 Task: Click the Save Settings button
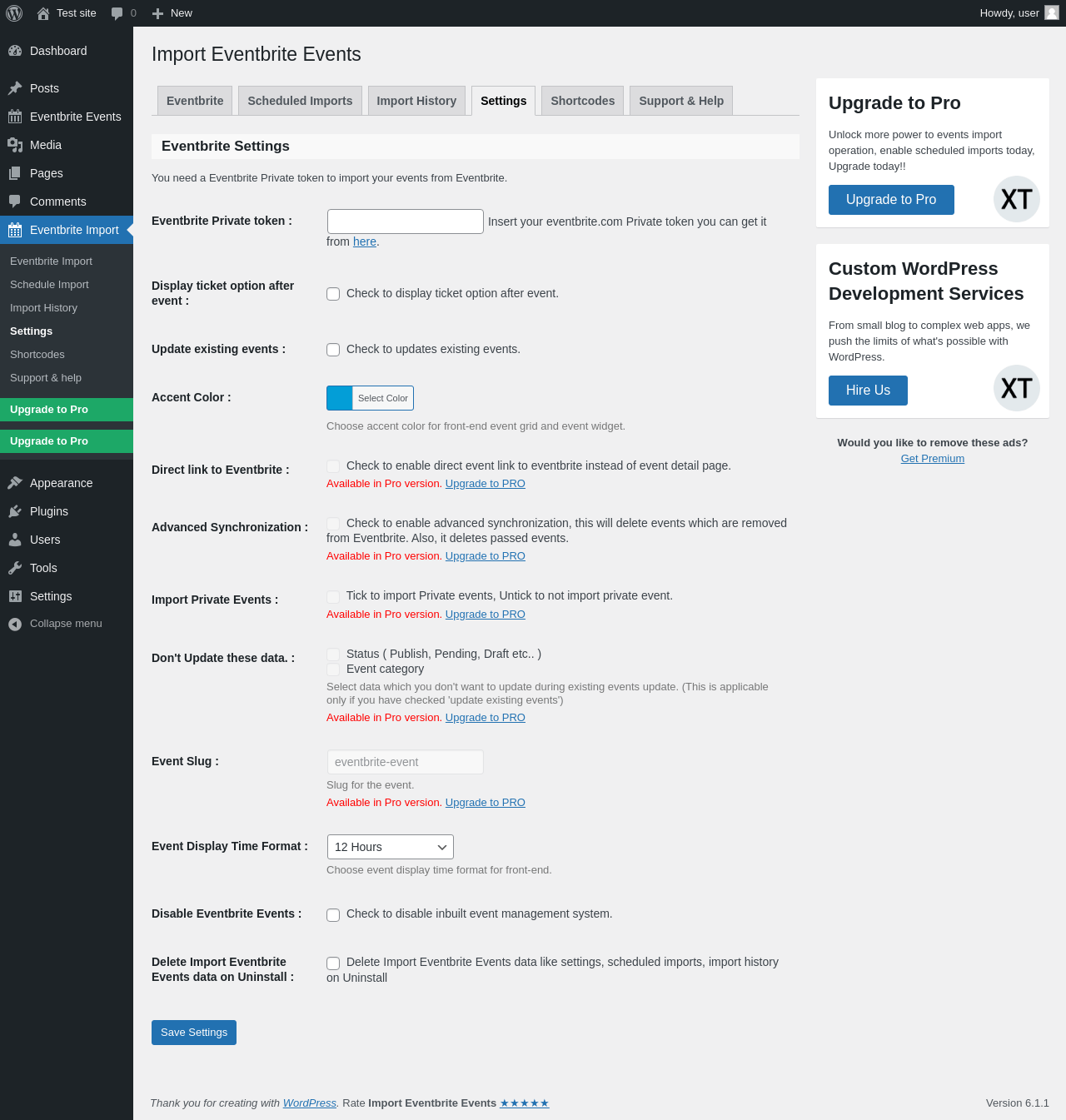(194, 1033)
